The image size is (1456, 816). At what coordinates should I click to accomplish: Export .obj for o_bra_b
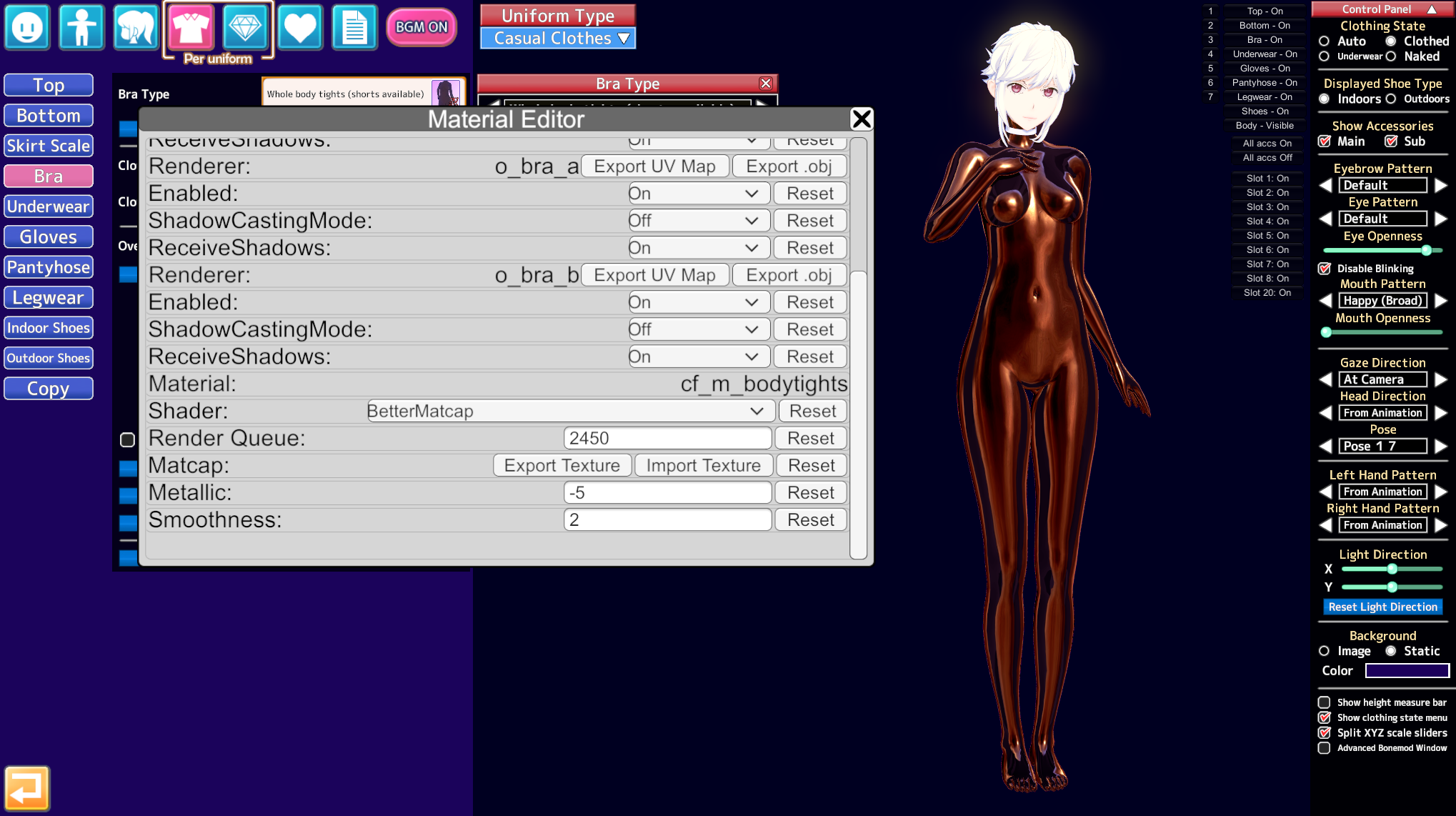[x=789, y=275]
